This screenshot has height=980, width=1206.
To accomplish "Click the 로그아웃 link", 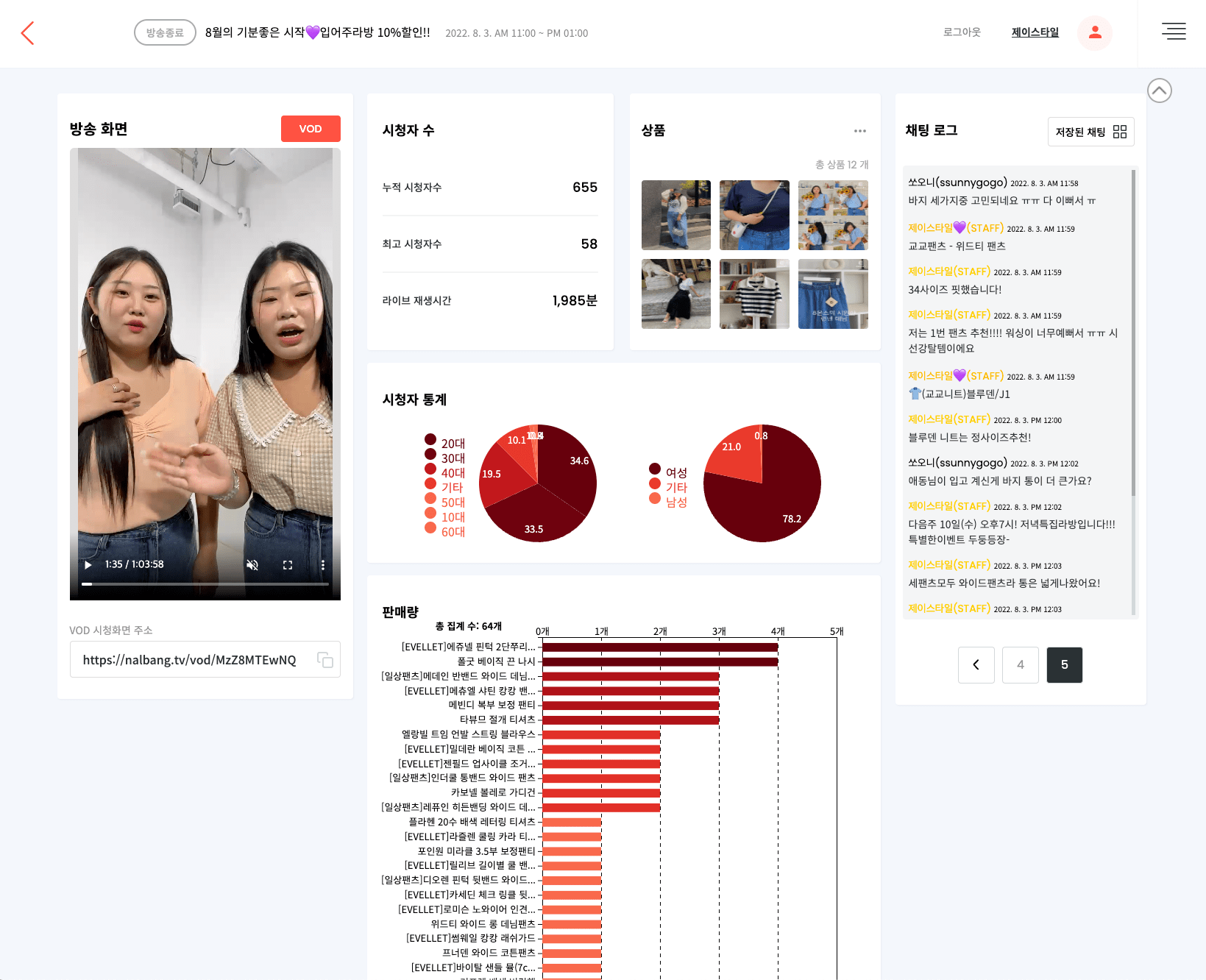I will tap(961, 32).
